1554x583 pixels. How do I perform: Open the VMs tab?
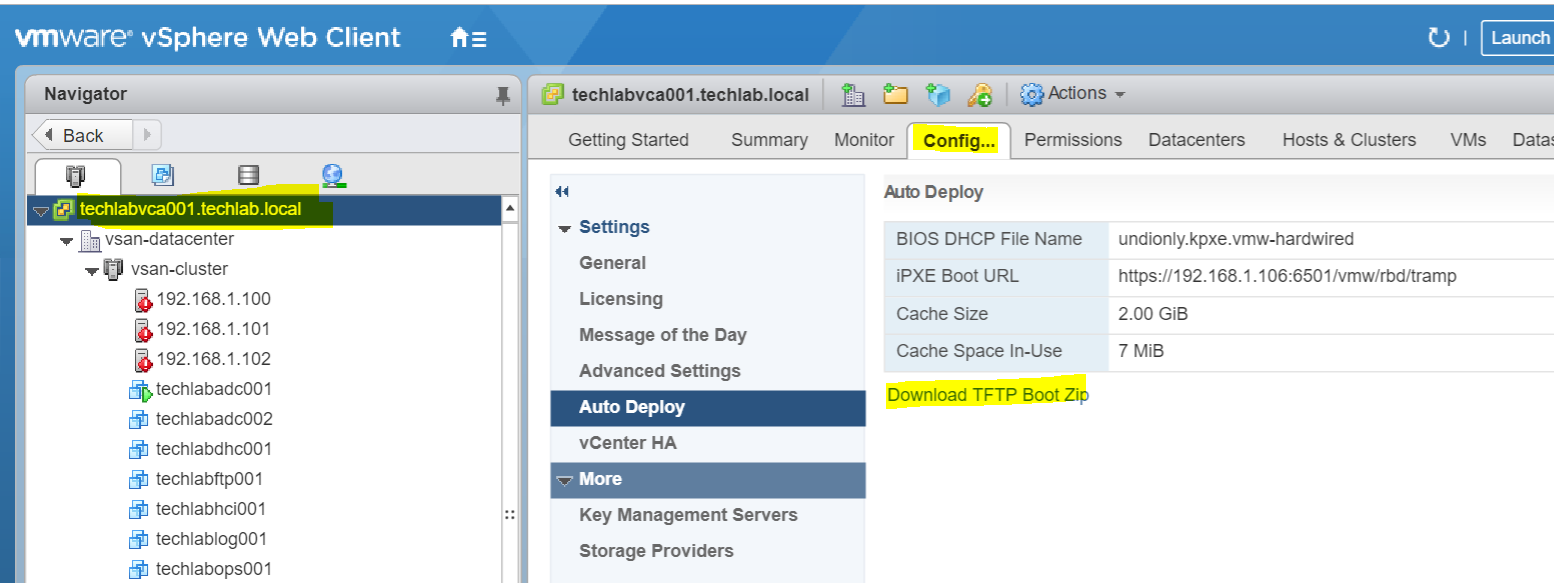tap(1468, 140)
